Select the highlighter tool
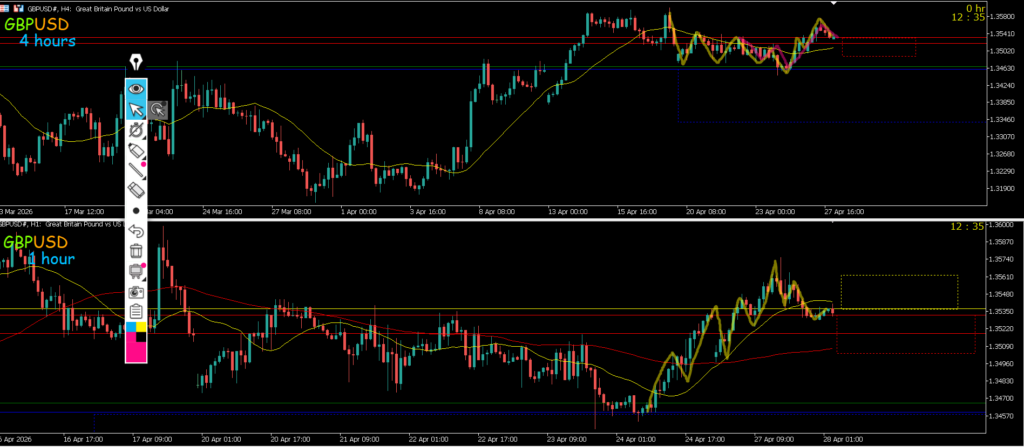The width and height of the screenshot is (1024, 447). click(136, 150)
